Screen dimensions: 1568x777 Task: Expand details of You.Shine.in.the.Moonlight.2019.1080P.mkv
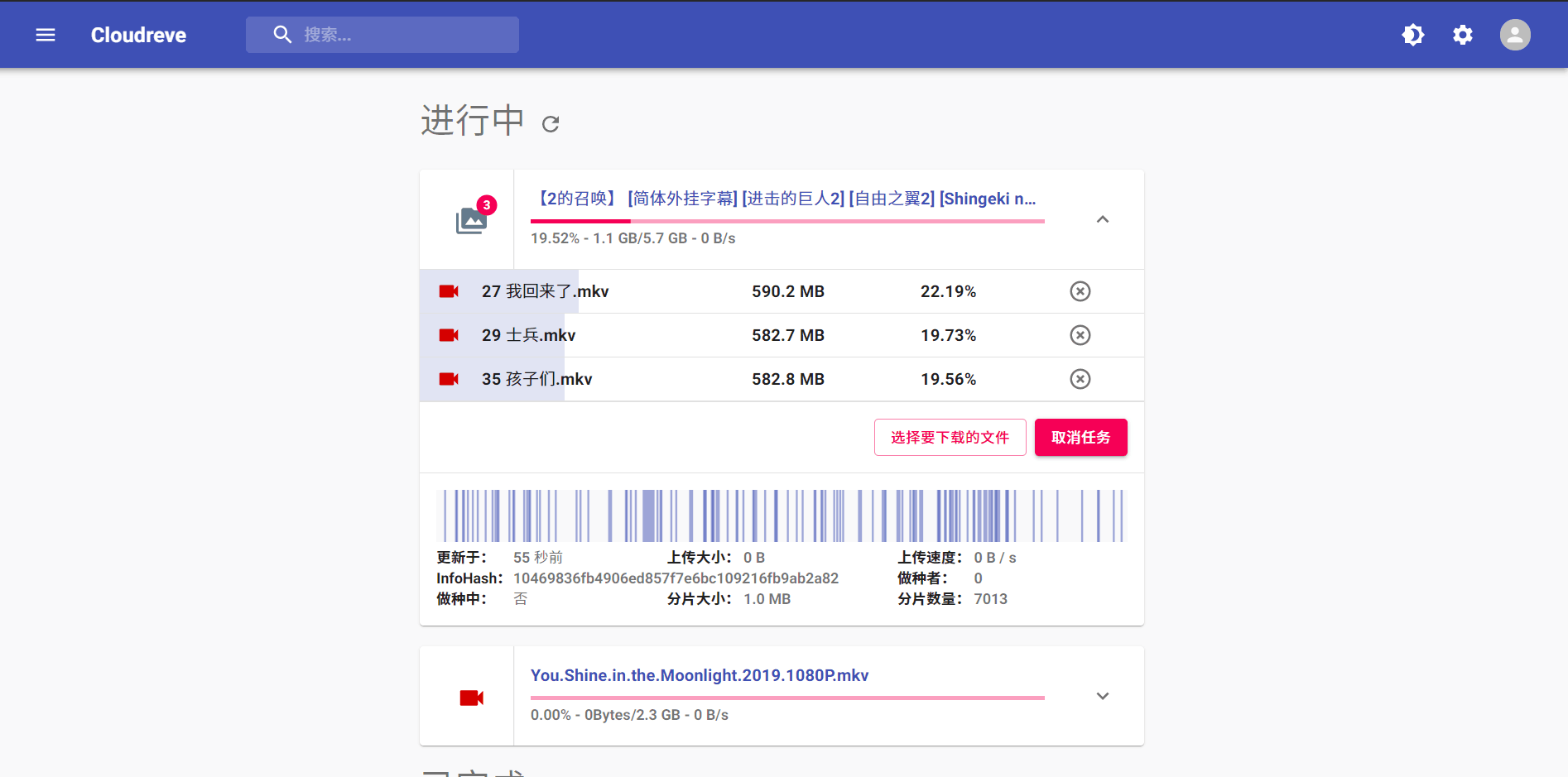[x=1102, y=696]
